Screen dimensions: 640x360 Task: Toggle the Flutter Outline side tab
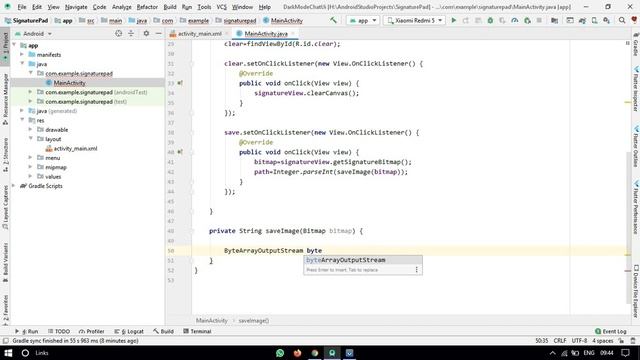pos(636,147)
